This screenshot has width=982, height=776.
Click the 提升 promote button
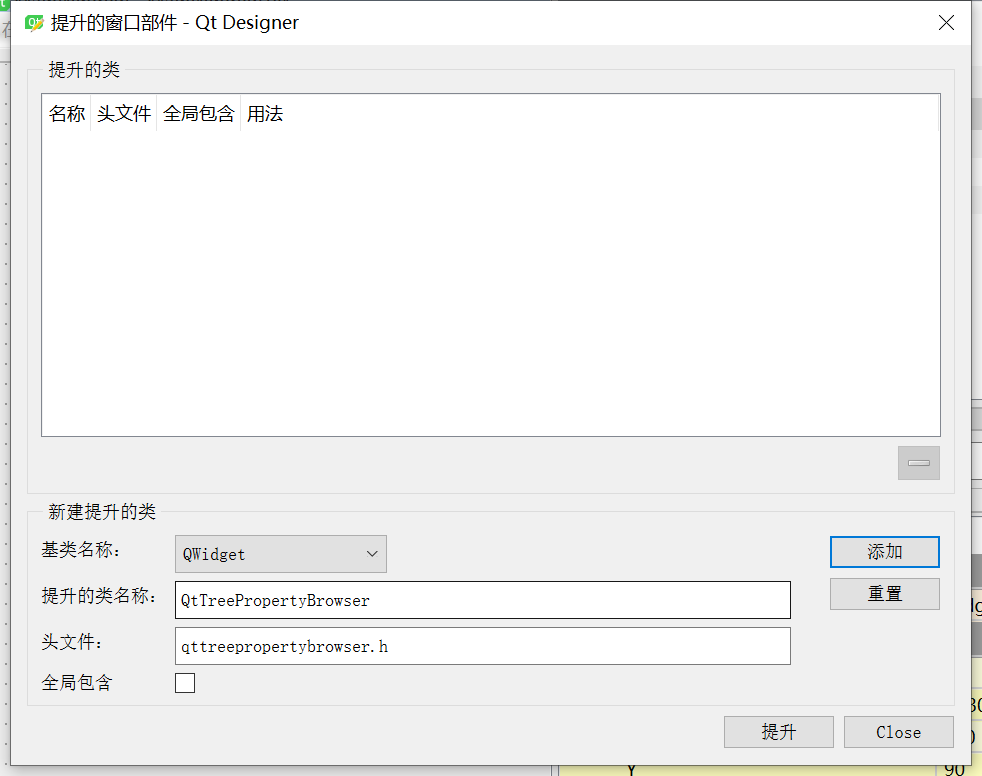(778, 731)
